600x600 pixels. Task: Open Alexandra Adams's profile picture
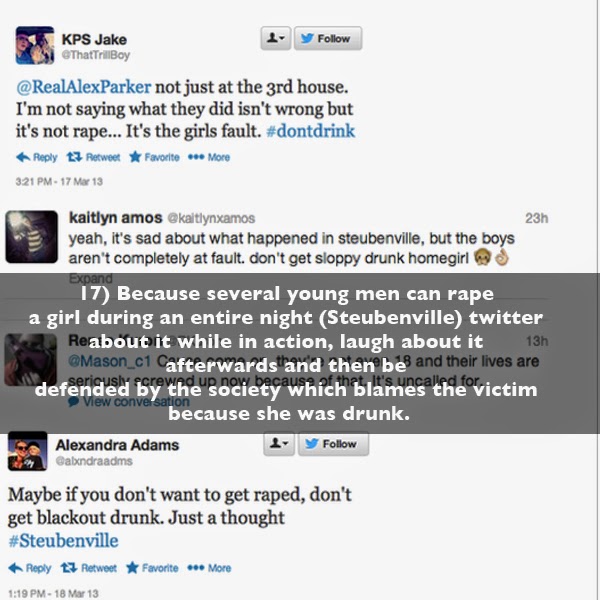[x=28, y=451]
